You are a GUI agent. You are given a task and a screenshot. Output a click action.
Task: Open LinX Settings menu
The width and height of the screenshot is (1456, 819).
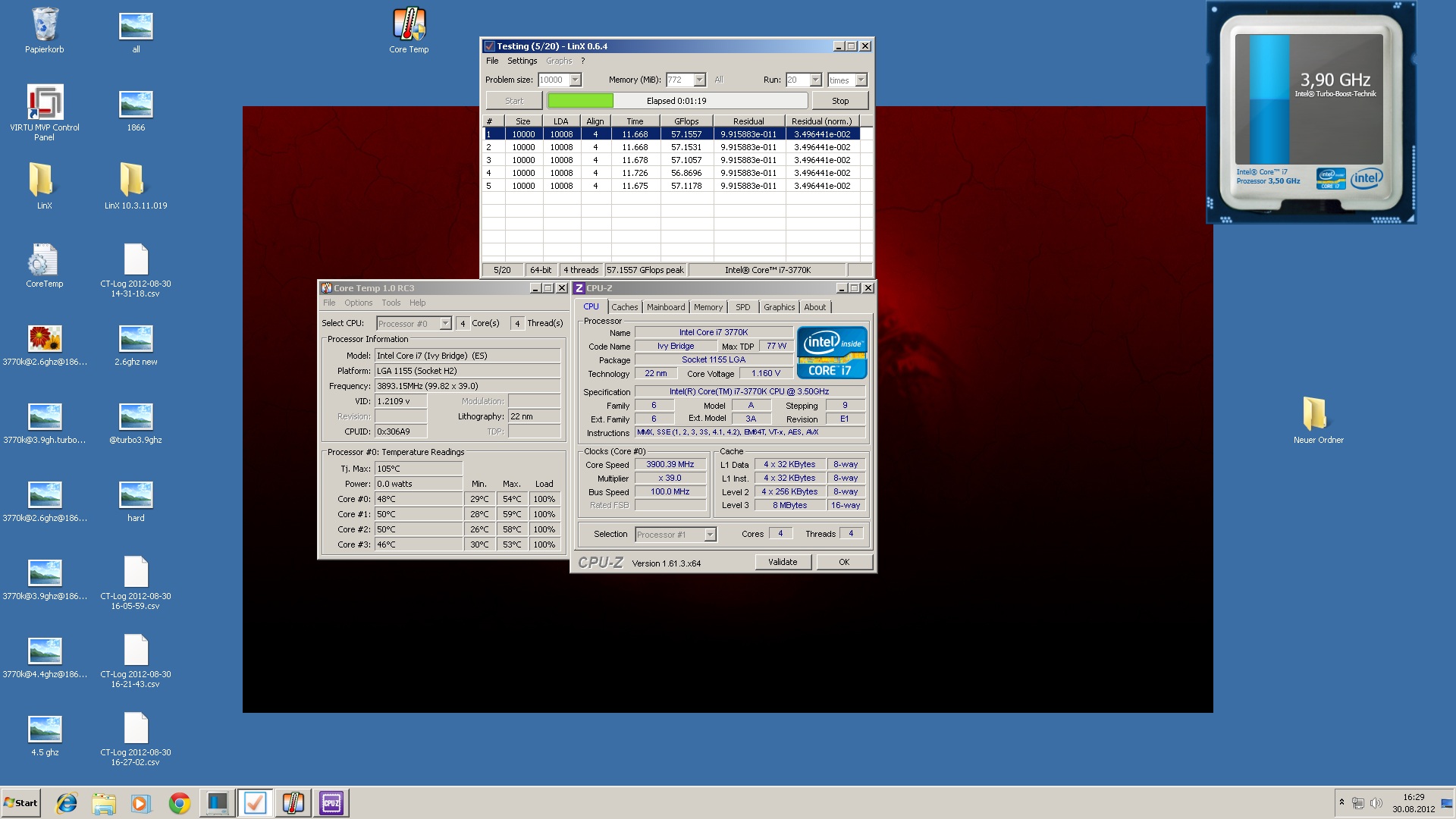522,61
